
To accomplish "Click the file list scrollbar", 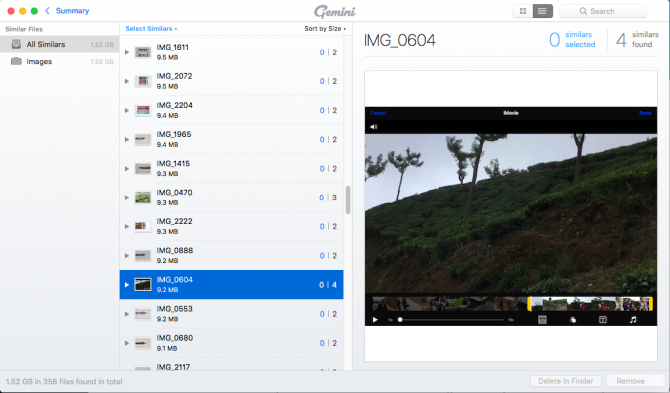I will (x=348, y=199).
